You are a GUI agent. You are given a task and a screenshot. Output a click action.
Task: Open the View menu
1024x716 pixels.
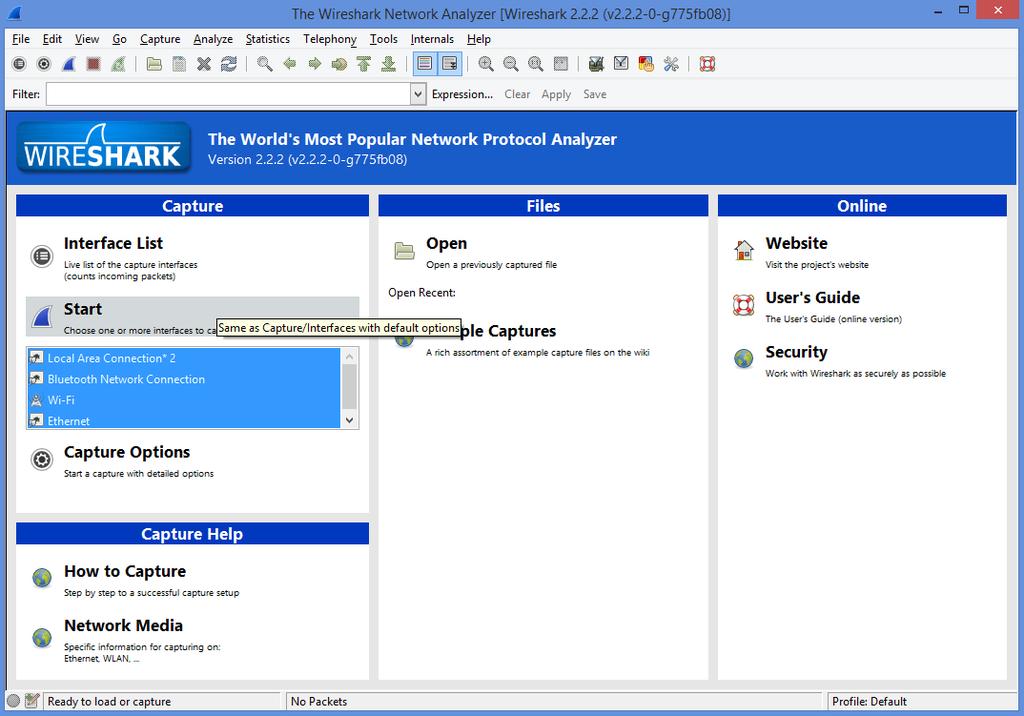pyautogui.click(x=87, y=39)
